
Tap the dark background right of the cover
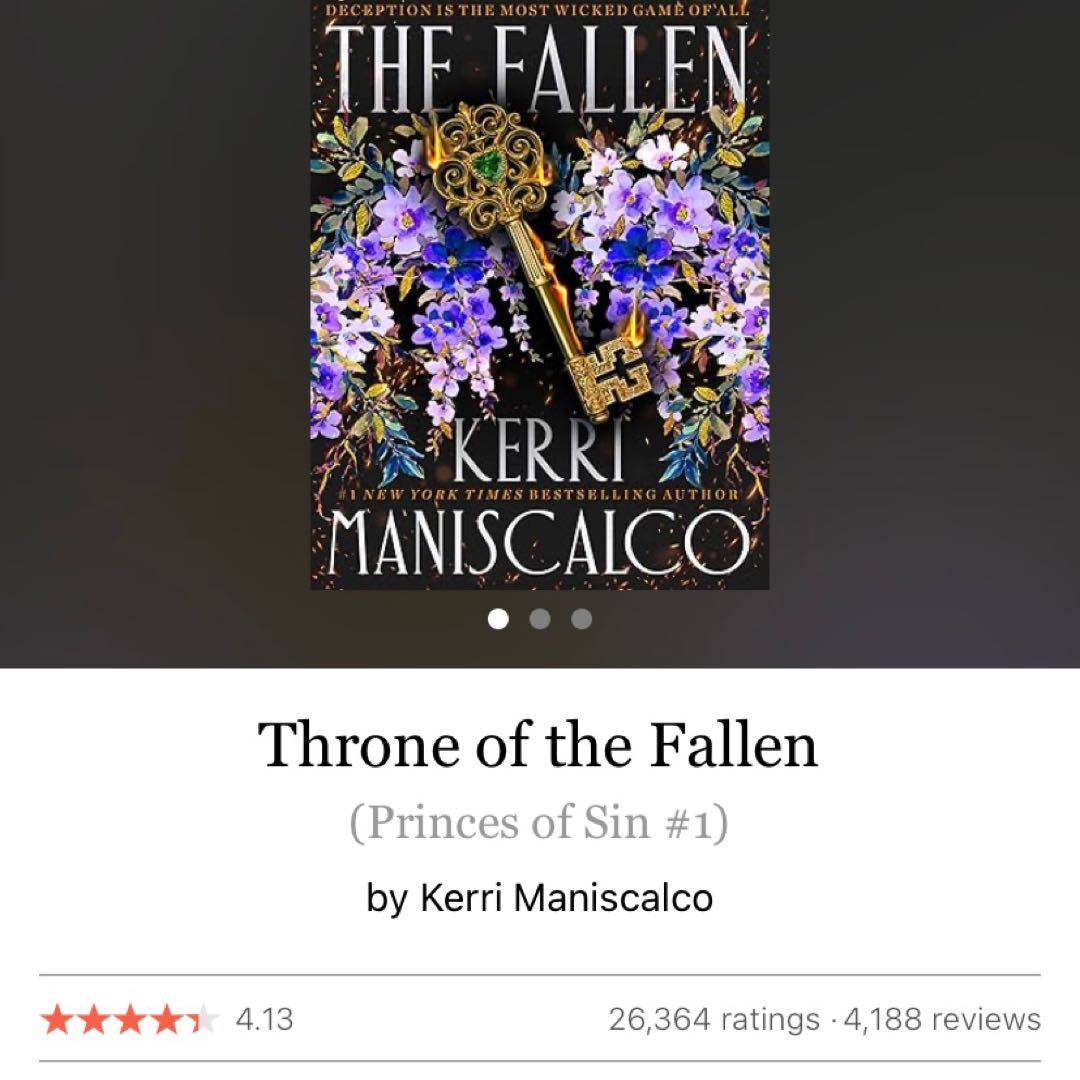[924, 331]
